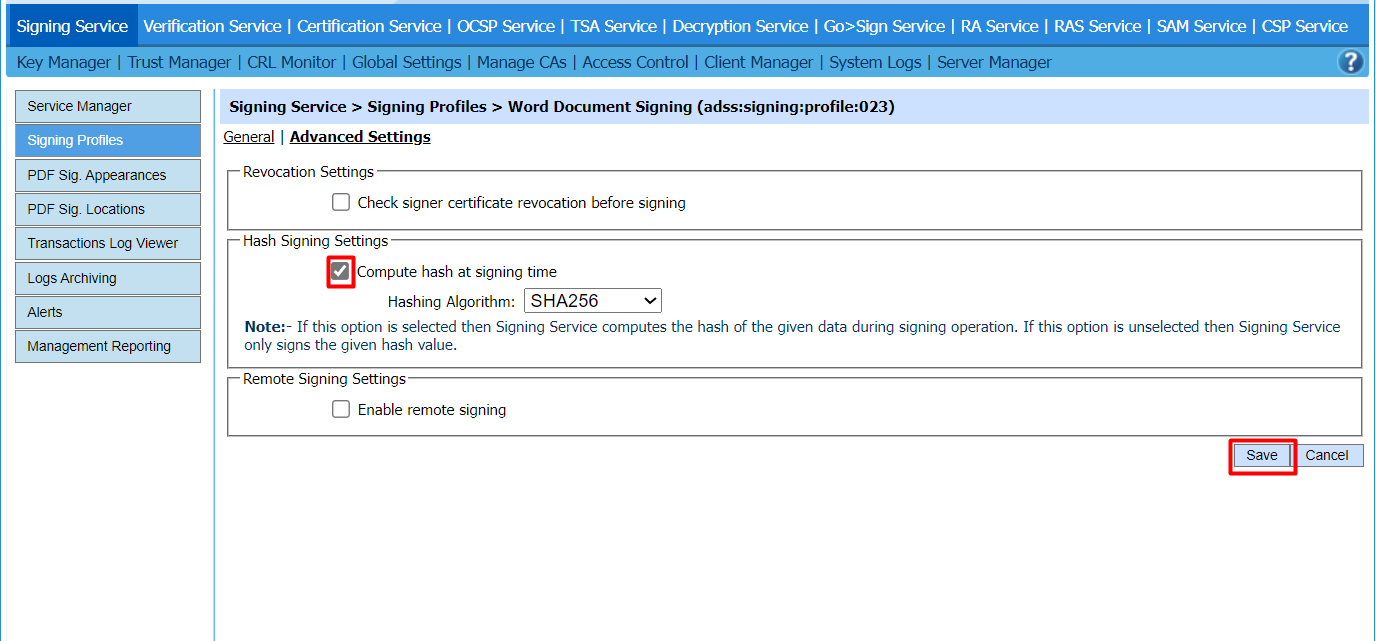Cancel the profile changes
Viewport: 1376px width, 641px height.
coord(1327,456)
